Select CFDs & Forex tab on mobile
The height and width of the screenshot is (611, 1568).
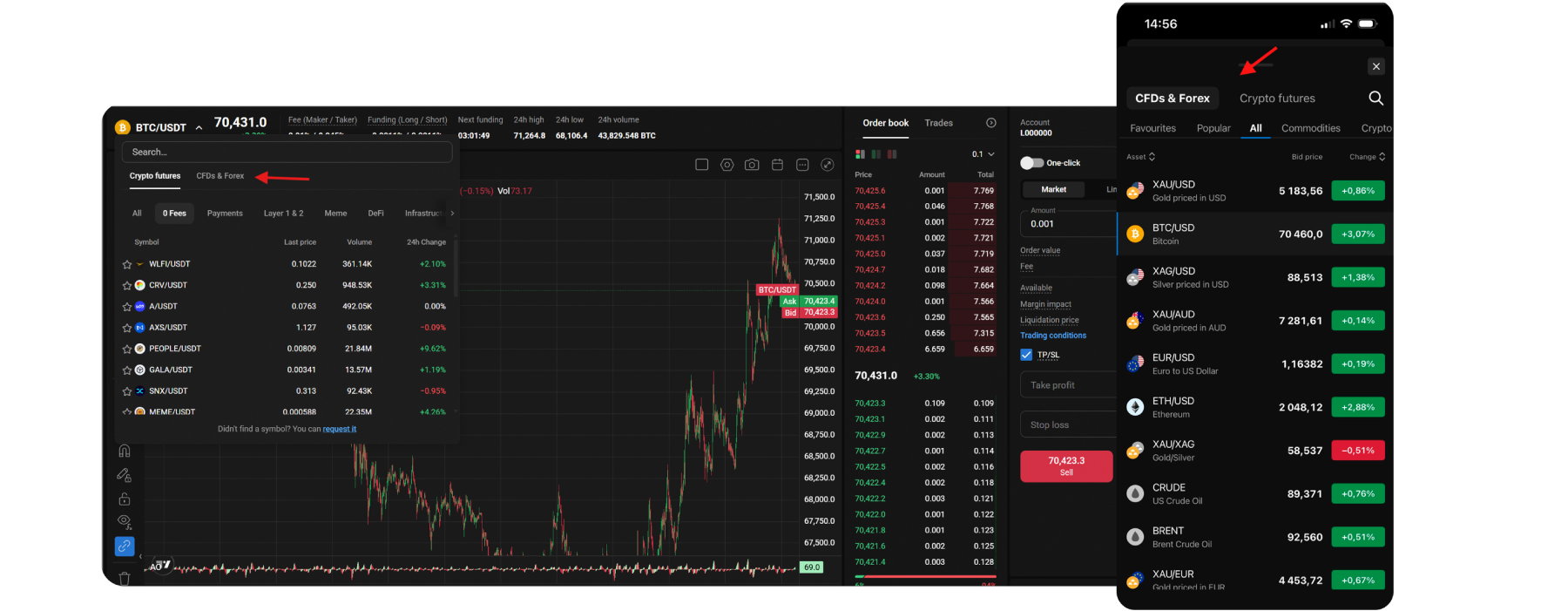(x=1172, y=98)
